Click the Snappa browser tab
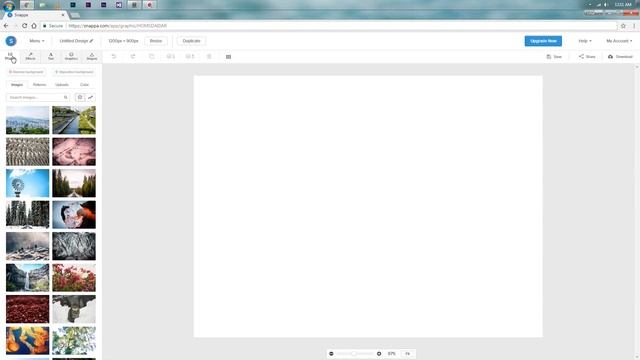The height and width of the screenshot is (360, 640). 36,15
